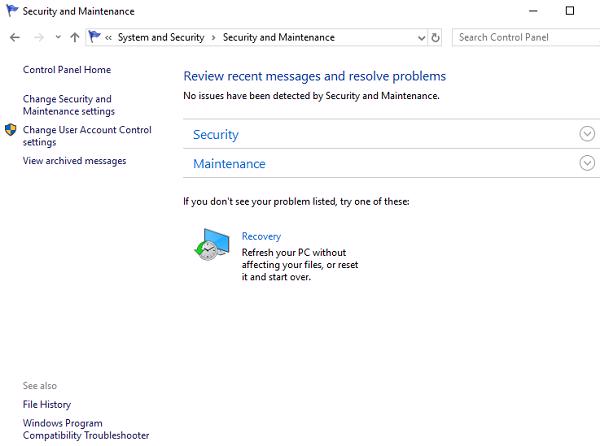600x446 pixels.
Task: Maximize the Security and Maintenance window
Action: 570,11
